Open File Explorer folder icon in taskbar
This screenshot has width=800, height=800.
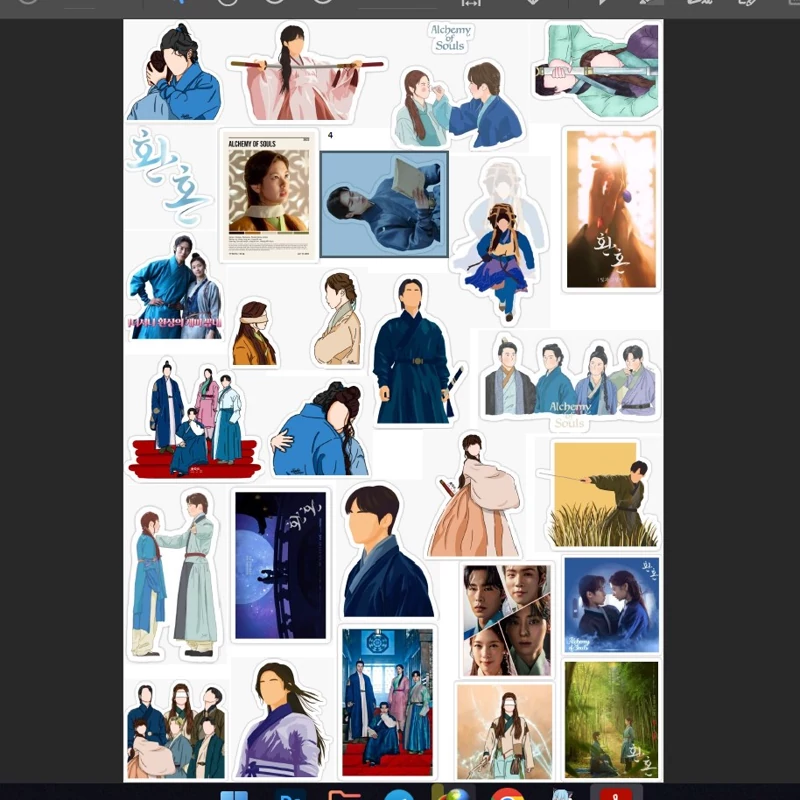coord(344,795)
